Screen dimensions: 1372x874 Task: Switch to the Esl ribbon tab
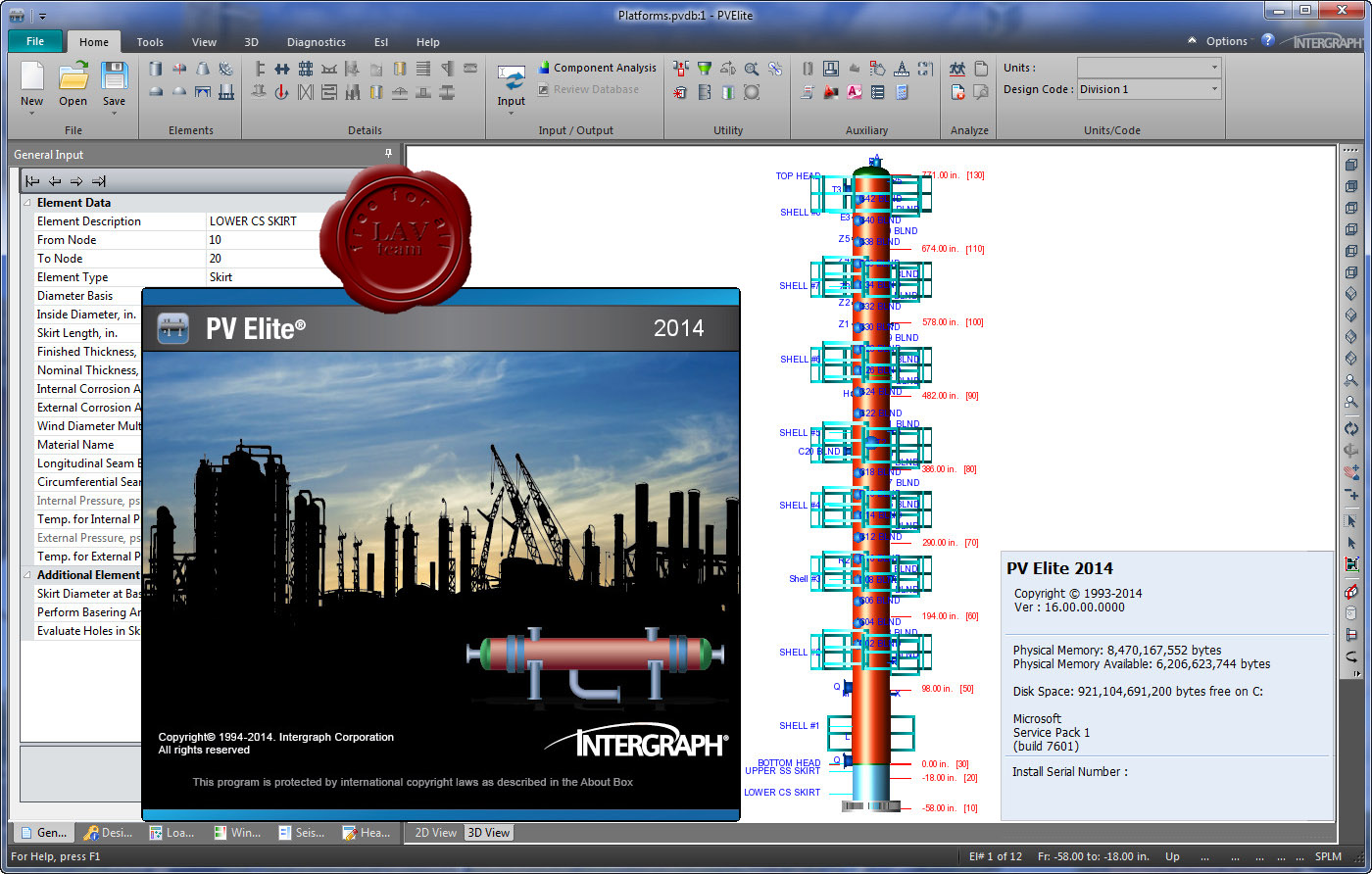[381, 42]
